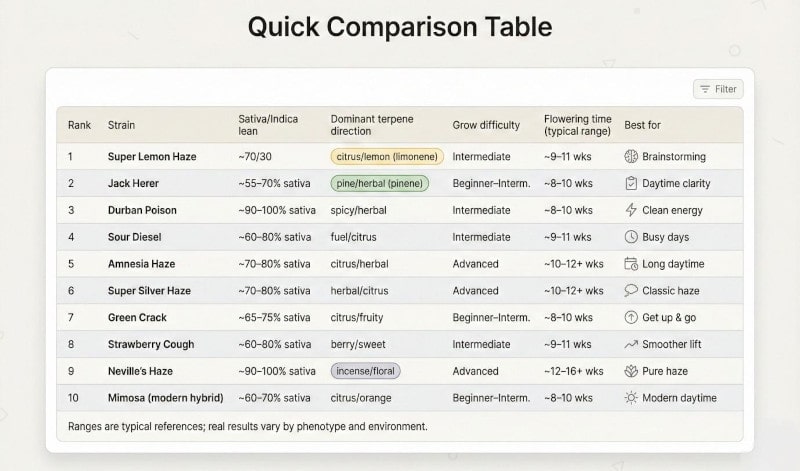The height and width of the screenshot is (471, 800).
Task: Click the trend line icon beside Smoother lift
Action: click(x=631, y=344)
